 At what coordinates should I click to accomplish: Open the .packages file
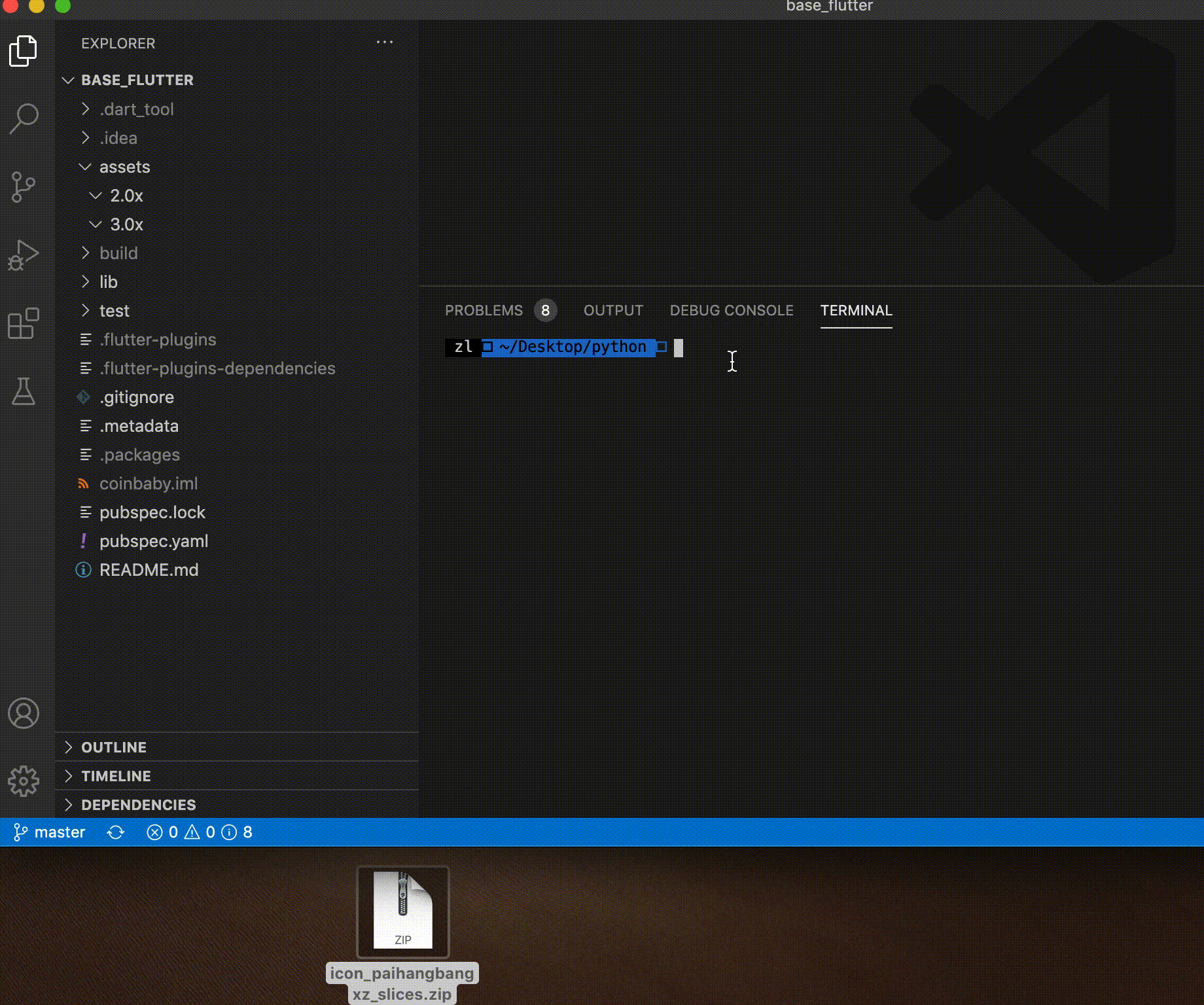pyautogui.click(x=237, y=455)
